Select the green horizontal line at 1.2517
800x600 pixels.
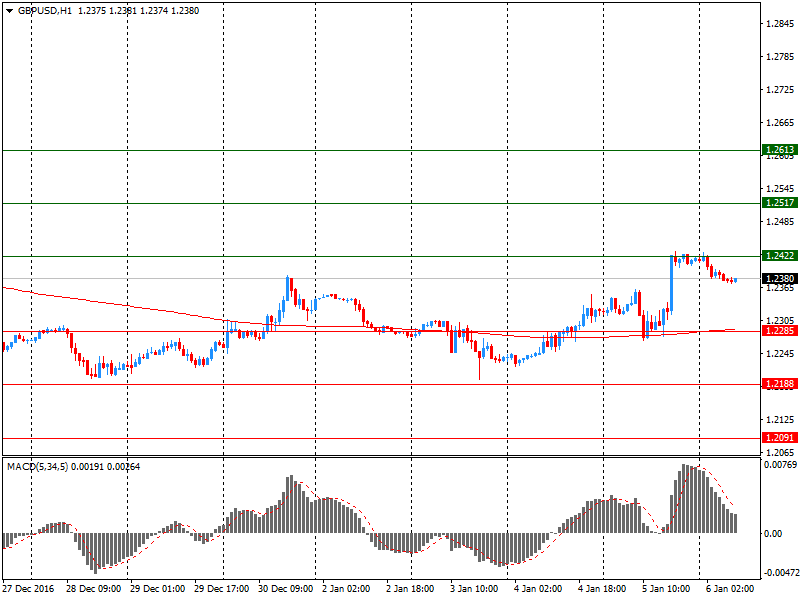click(x=382, y=204)
